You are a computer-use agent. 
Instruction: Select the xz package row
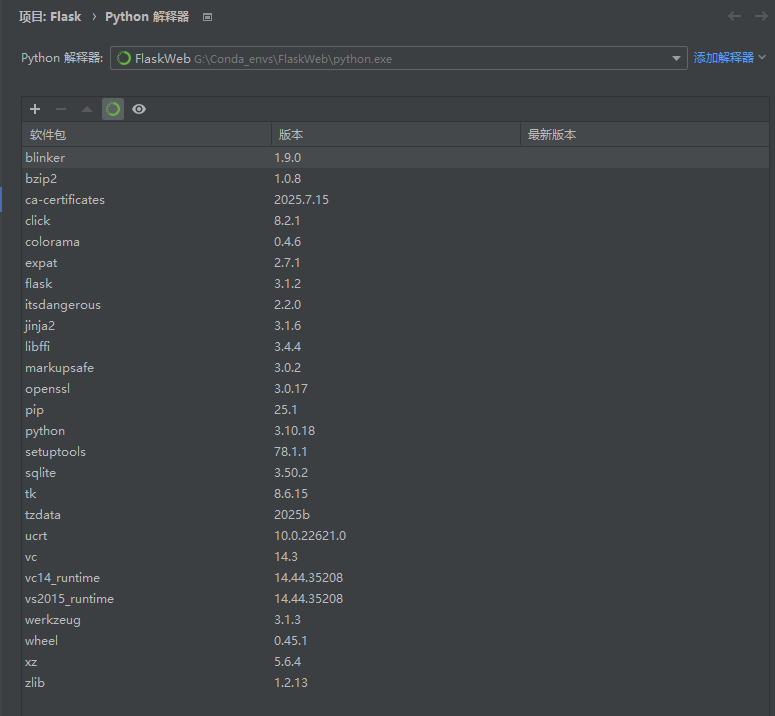pos(395,662)
